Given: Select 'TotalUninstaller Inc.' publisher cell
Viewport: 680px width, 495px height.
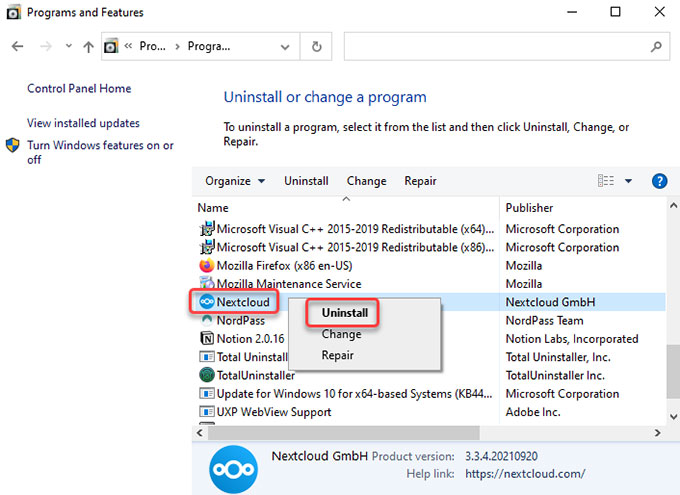Looking at the screenshot, I should pos(555,375).
